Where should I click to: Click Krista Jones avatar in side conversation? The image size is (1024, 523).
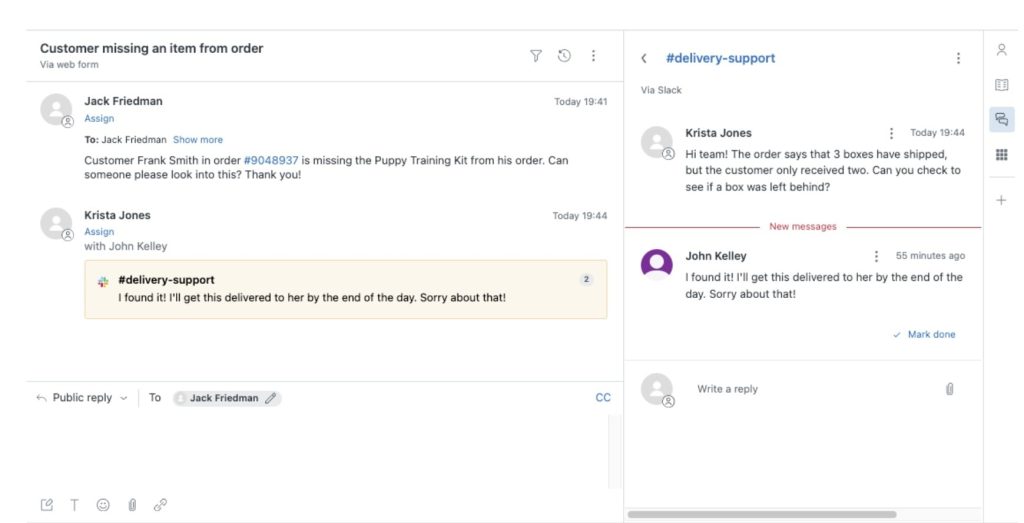tap(657, 142)
